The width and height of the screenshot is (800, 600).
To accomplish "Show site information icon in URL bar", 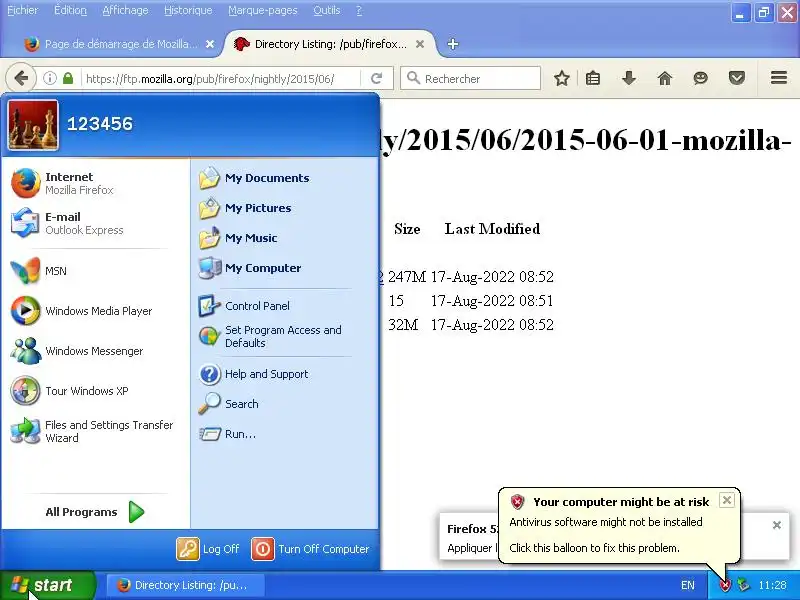I will coord(49,79).
